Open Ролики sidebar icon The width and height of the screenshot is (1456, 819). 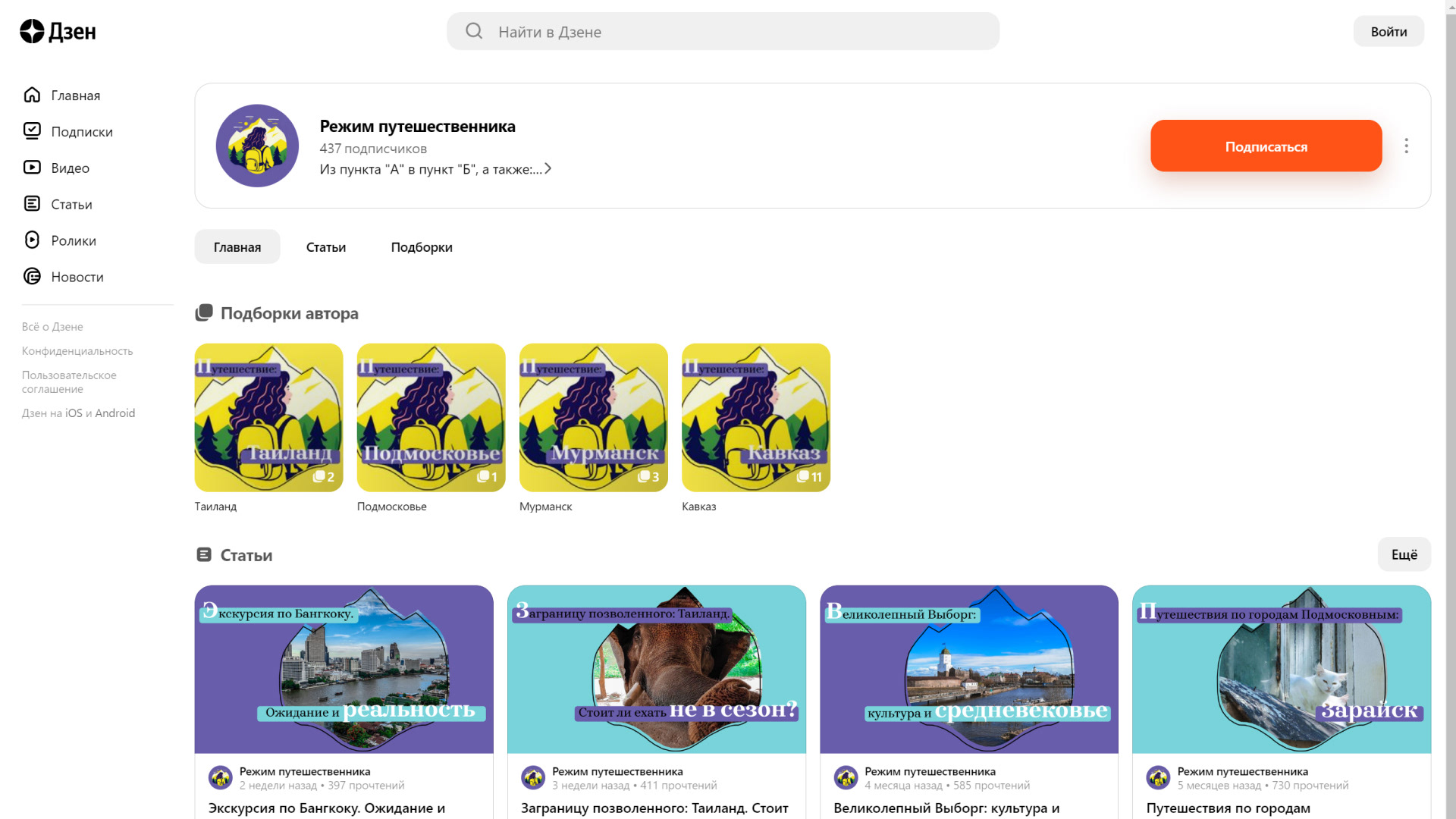pos(32,240)
